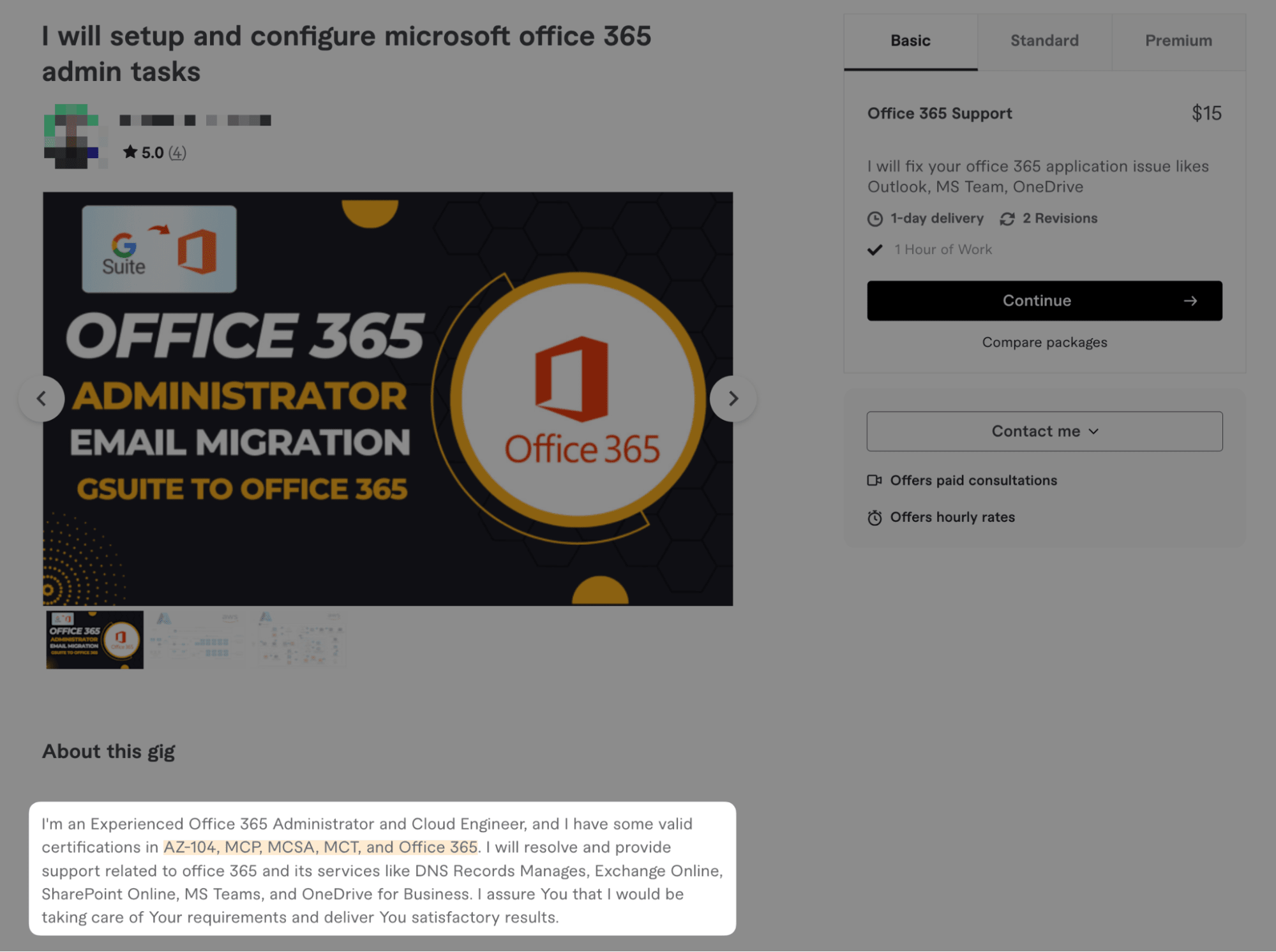Click the 2 Revisions refresh icon

(x=1007, y=219)
